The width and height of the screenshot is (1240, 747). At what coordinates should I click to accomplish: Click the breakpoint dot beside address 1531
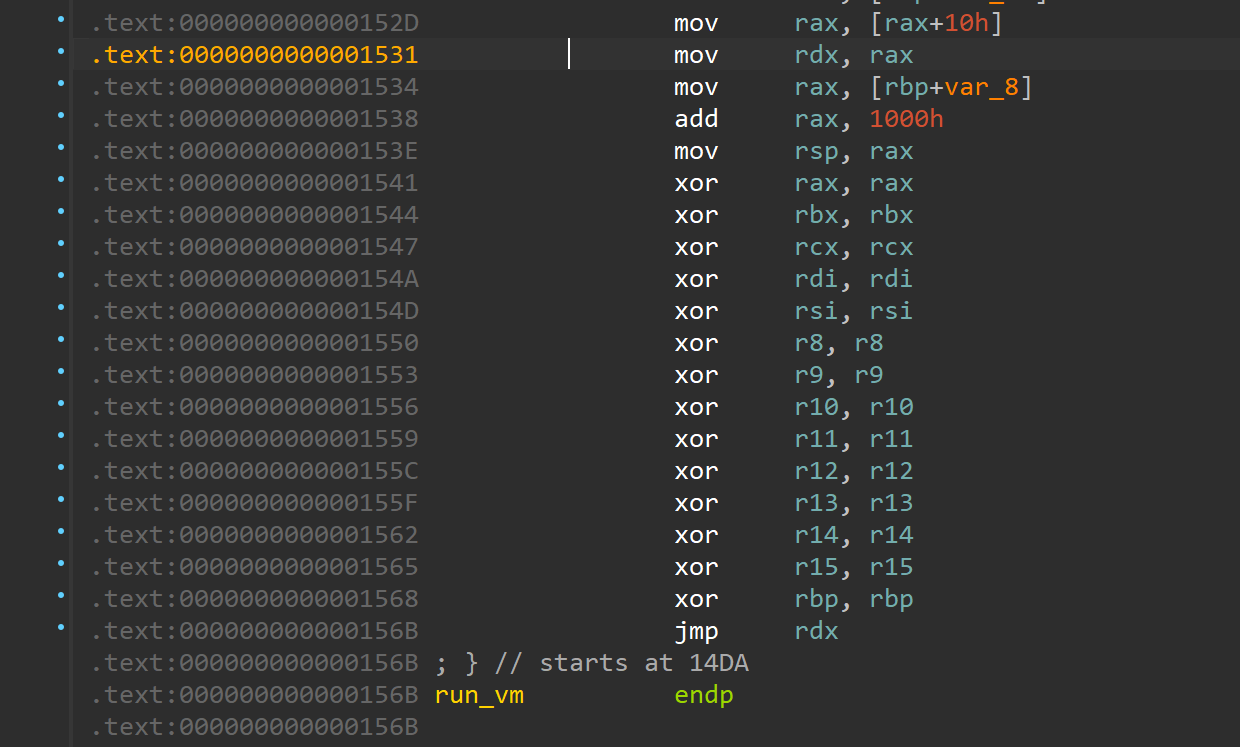(x=62, y=52)
